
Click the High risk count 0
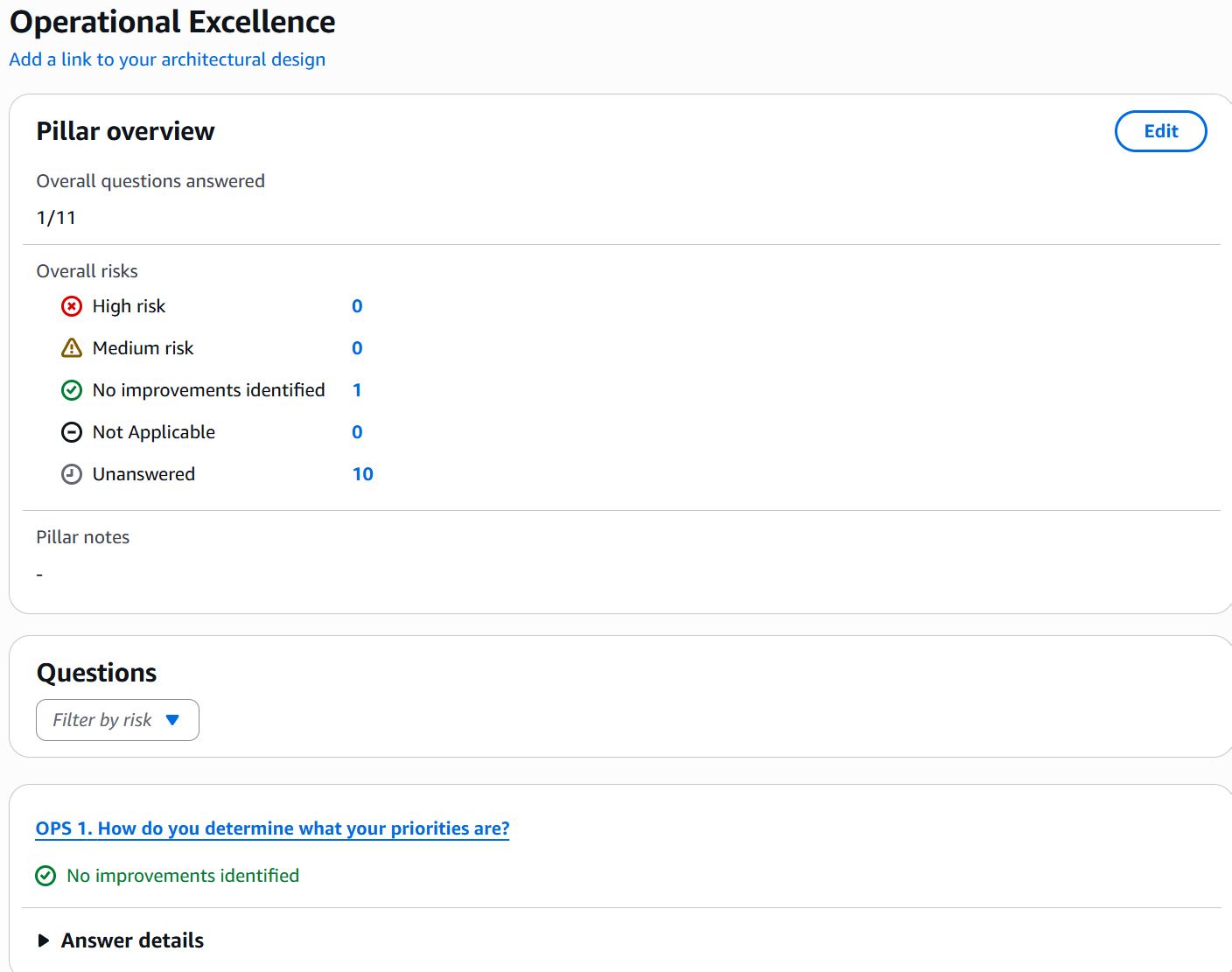(x=357, y=306)
